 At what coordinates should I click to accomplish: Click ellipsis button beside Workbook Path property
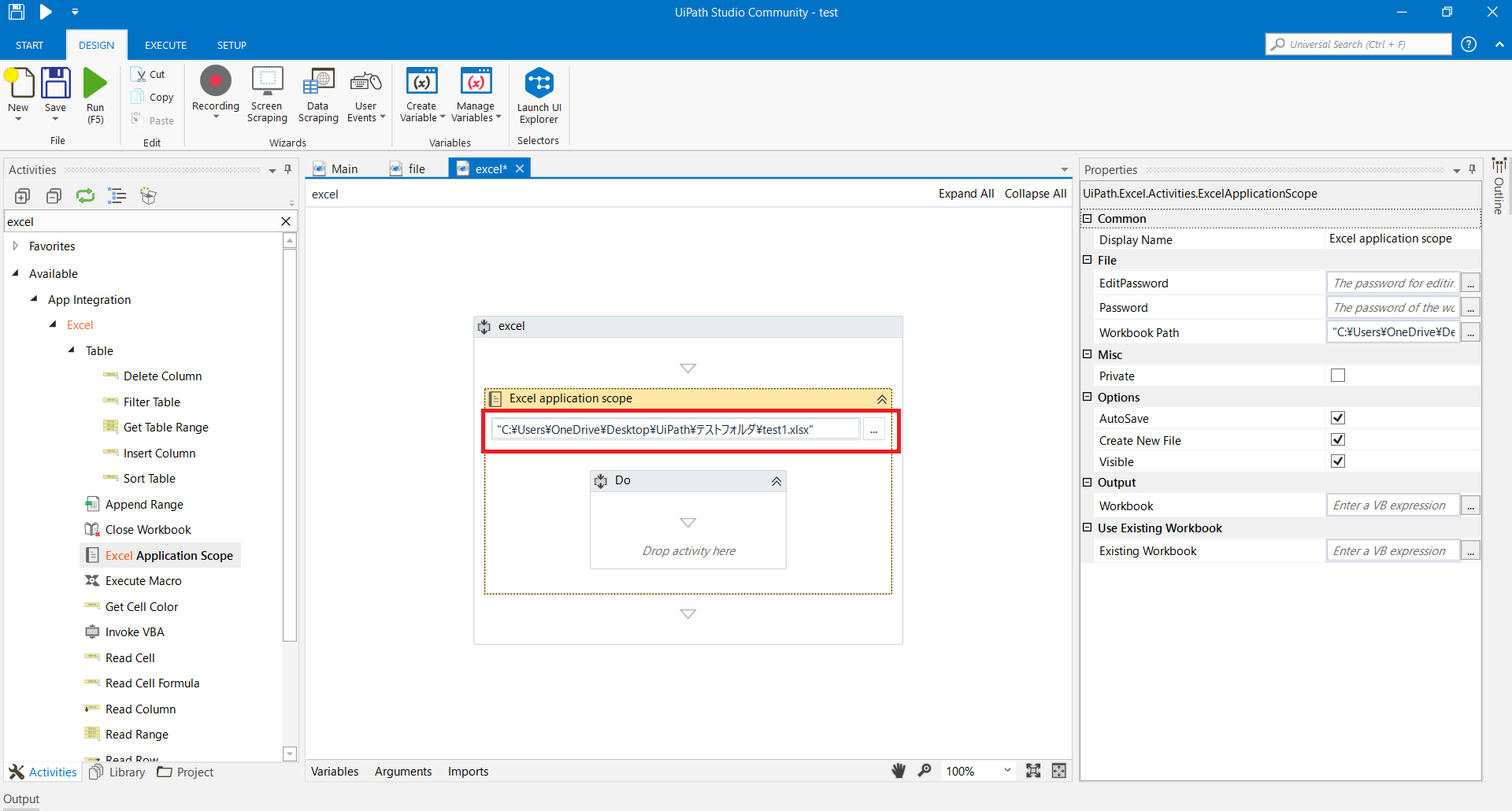[1470, 332]
